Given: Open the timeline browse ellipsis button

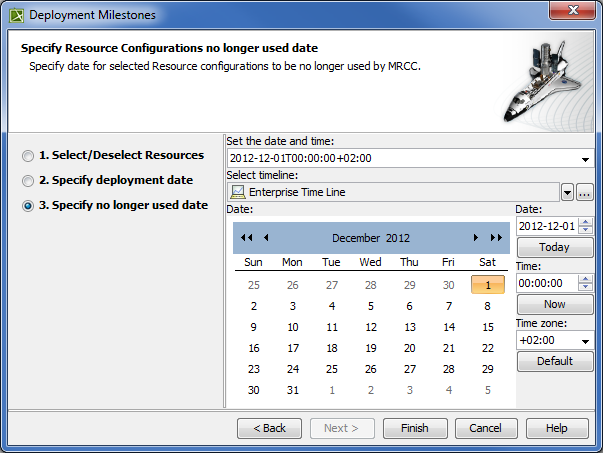Looking at the screenshot, I should click(x=585, y=192).
